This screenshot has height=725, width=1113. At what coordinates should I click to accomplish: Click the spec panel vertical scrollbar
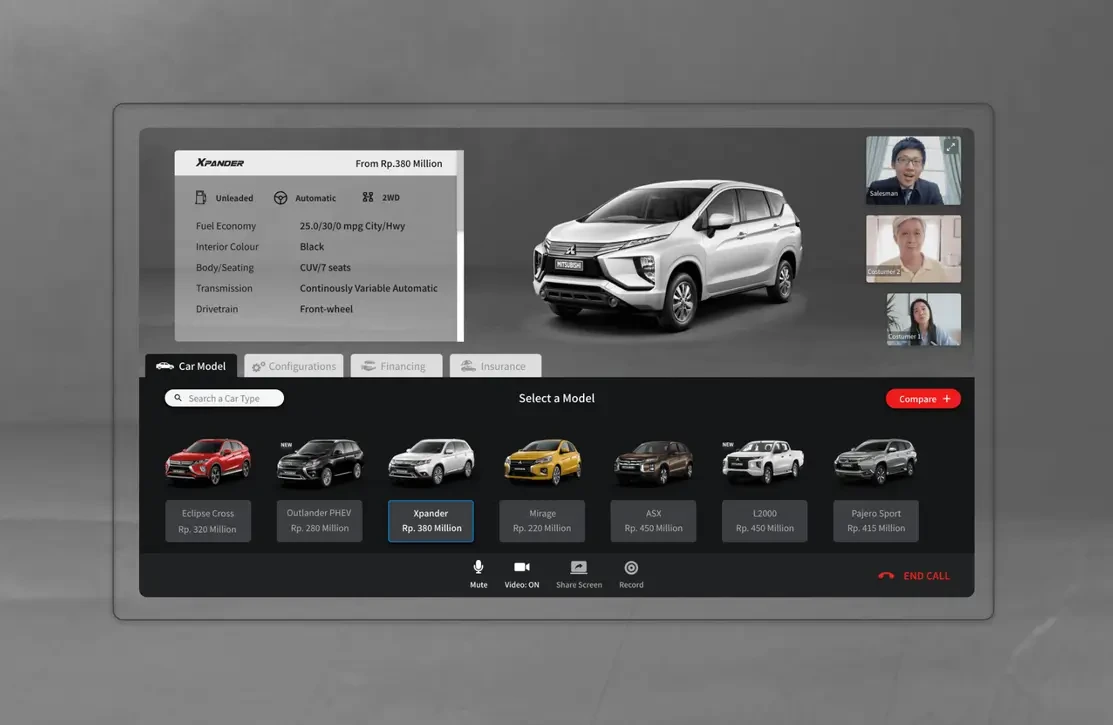[x=460, y=246]
